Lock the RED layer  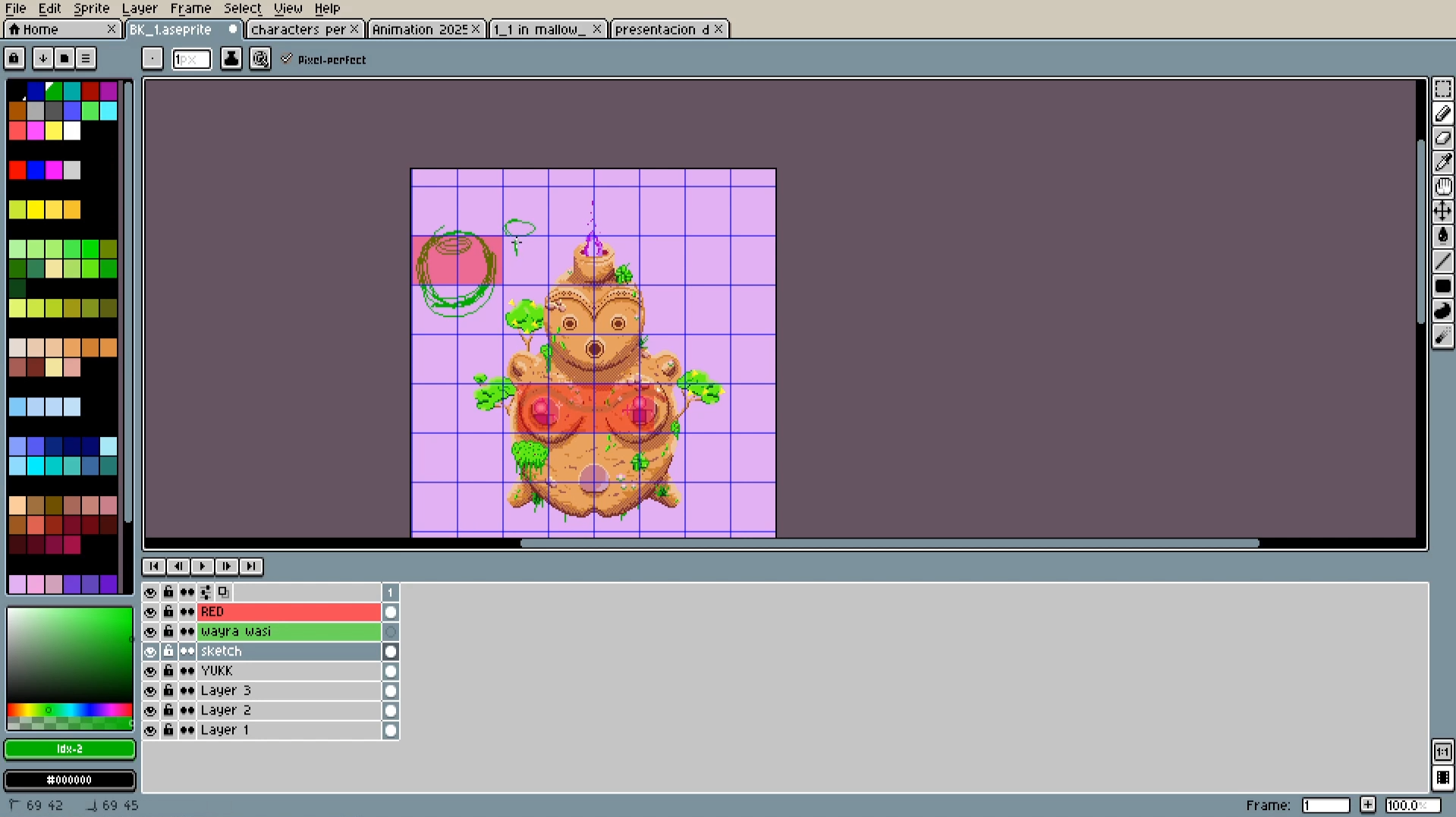(x=168, y=611)
